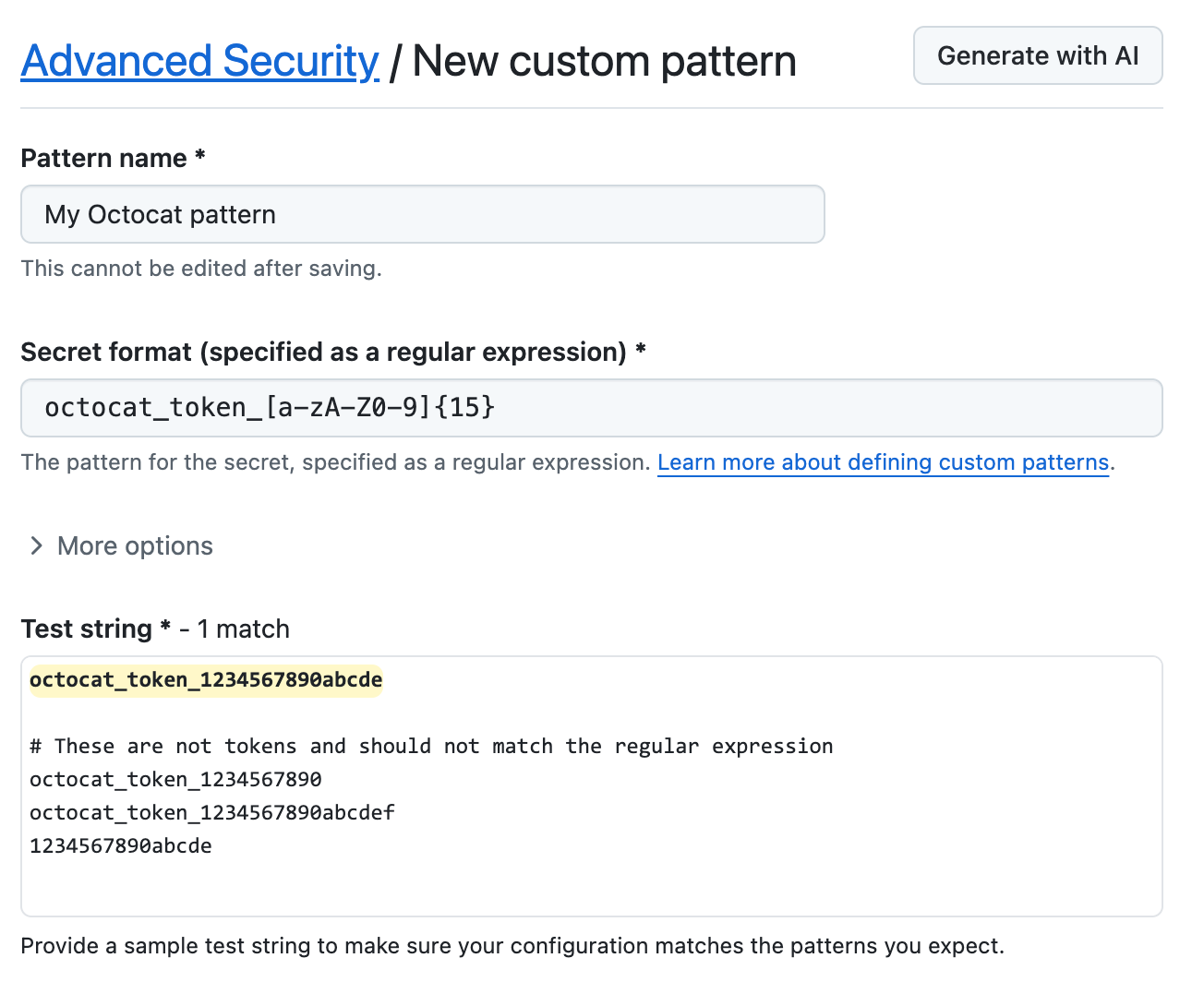1204x982 pixels.
Task: Click Generate with AI button
Action: [1037, 55]
